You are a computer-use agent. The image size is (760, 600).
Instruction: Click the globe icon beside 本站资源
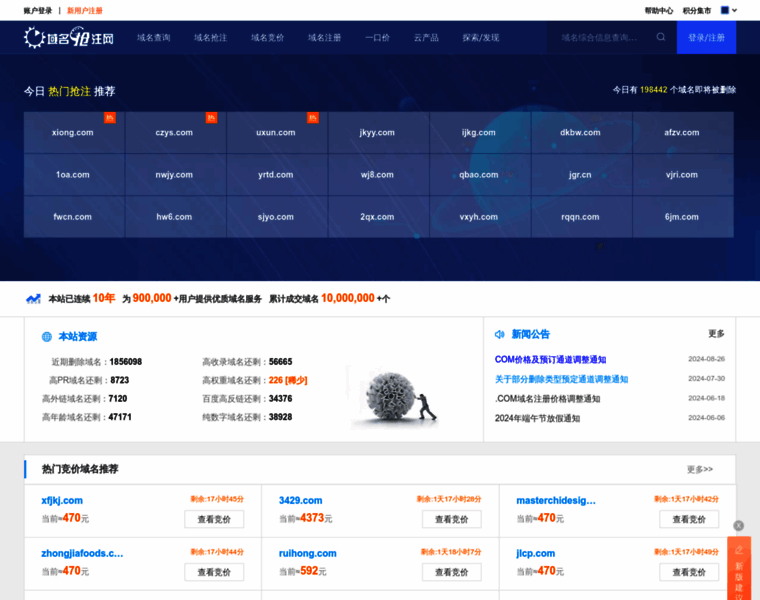(46, 337)
